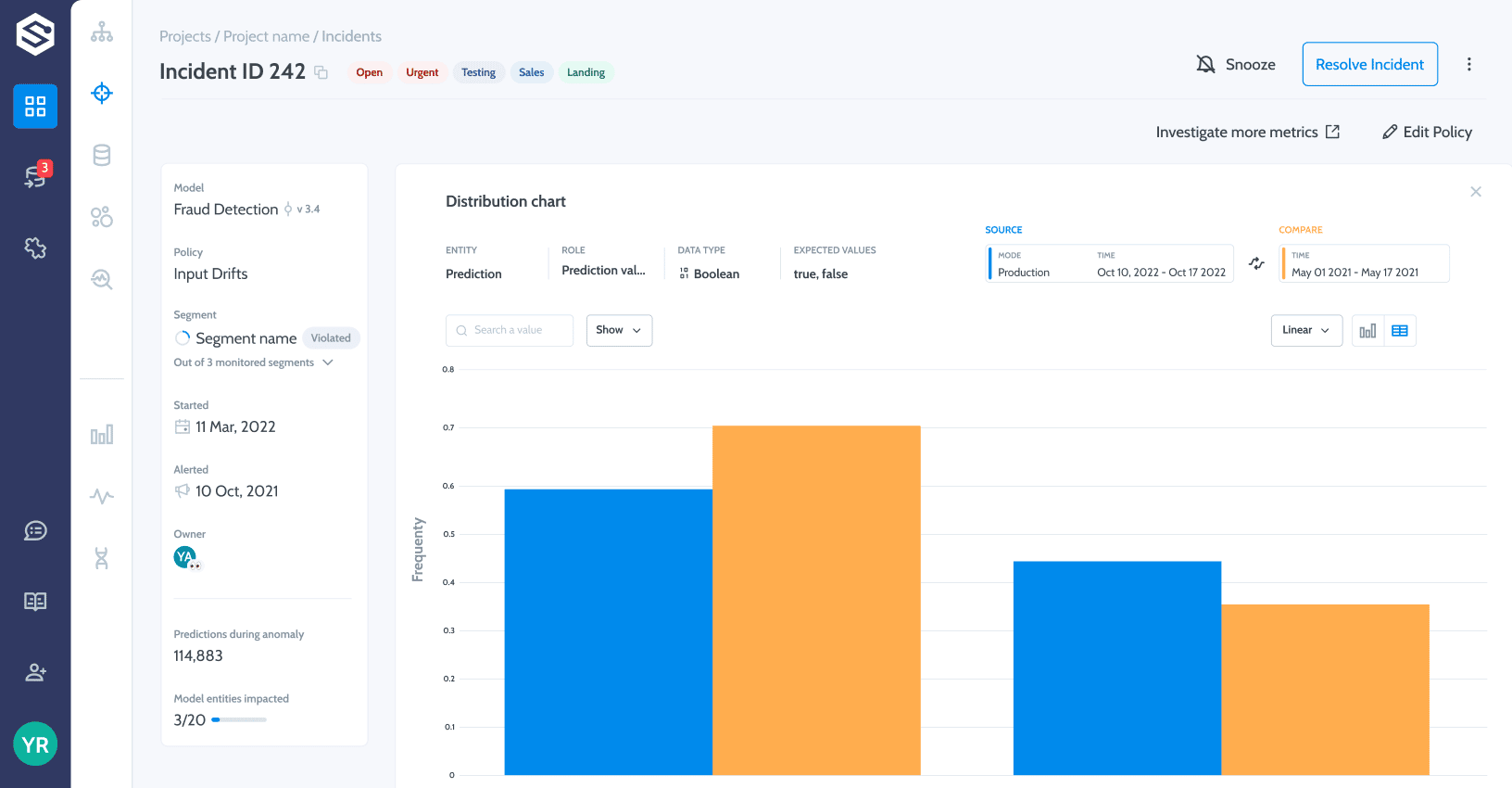Click the Resolve Incident button
This screenshot has width=1512, height=788.
[x=1369, y=64]
